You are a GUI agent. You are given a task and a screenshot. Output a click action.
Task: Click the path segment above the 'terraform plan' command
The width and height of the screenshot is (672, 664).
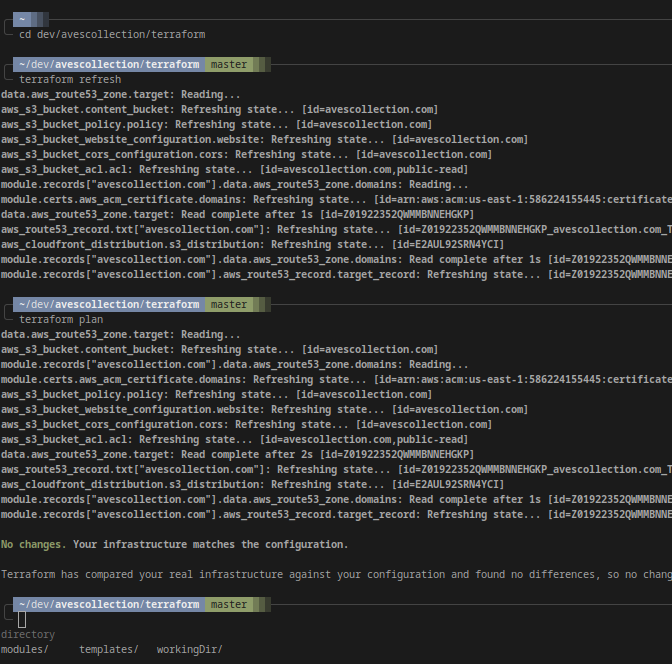[x=109, y=304]
